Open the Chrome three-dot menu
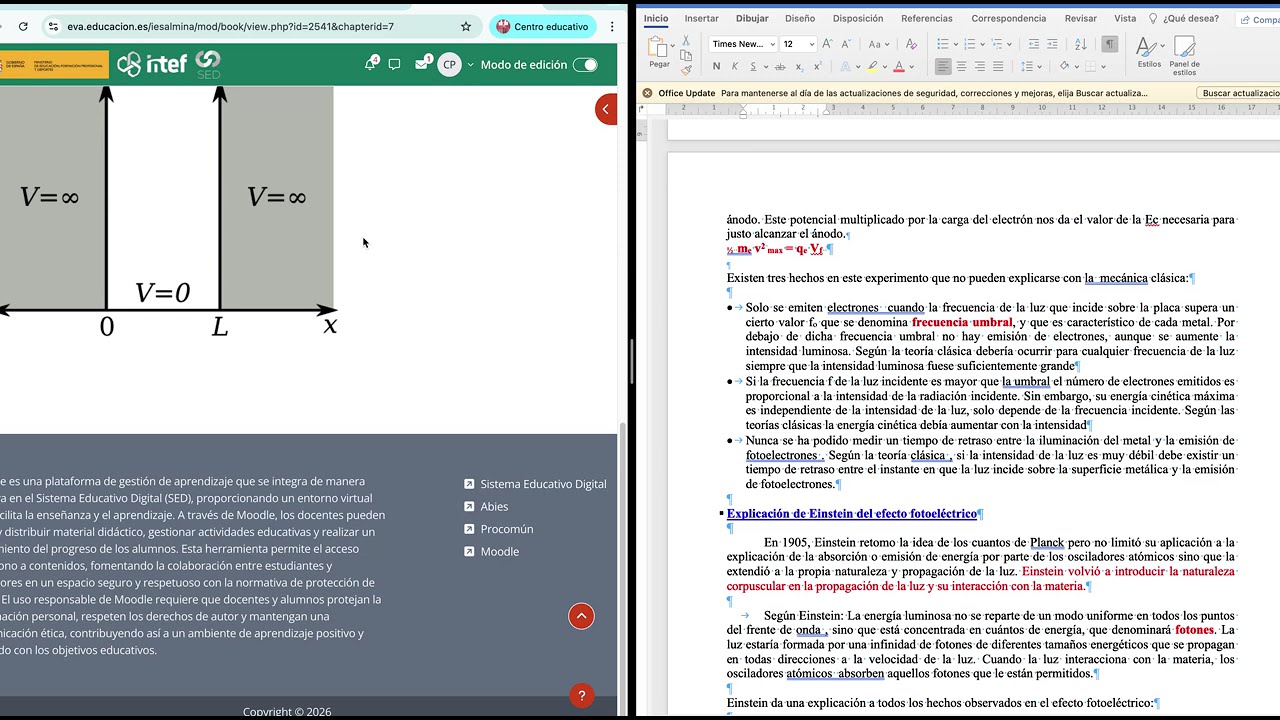 (x=612, y=27)
